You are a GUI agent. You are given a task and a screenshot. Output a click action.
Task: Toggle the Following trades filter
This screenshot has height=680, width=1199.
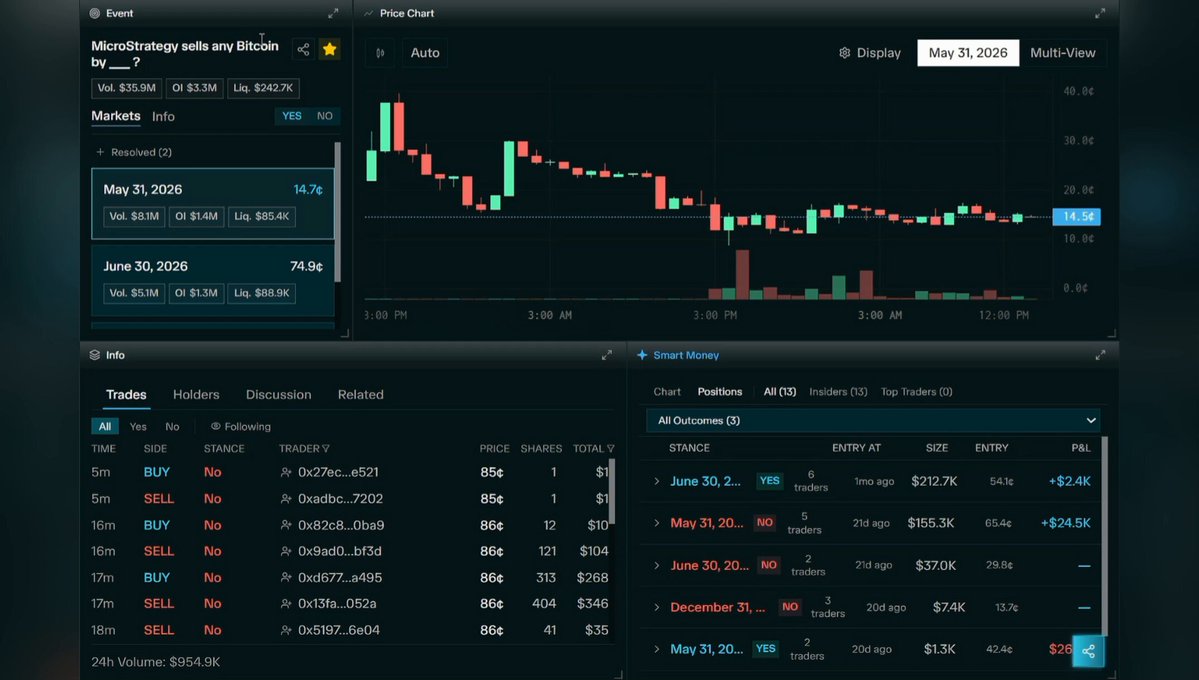tap(241, 427)
